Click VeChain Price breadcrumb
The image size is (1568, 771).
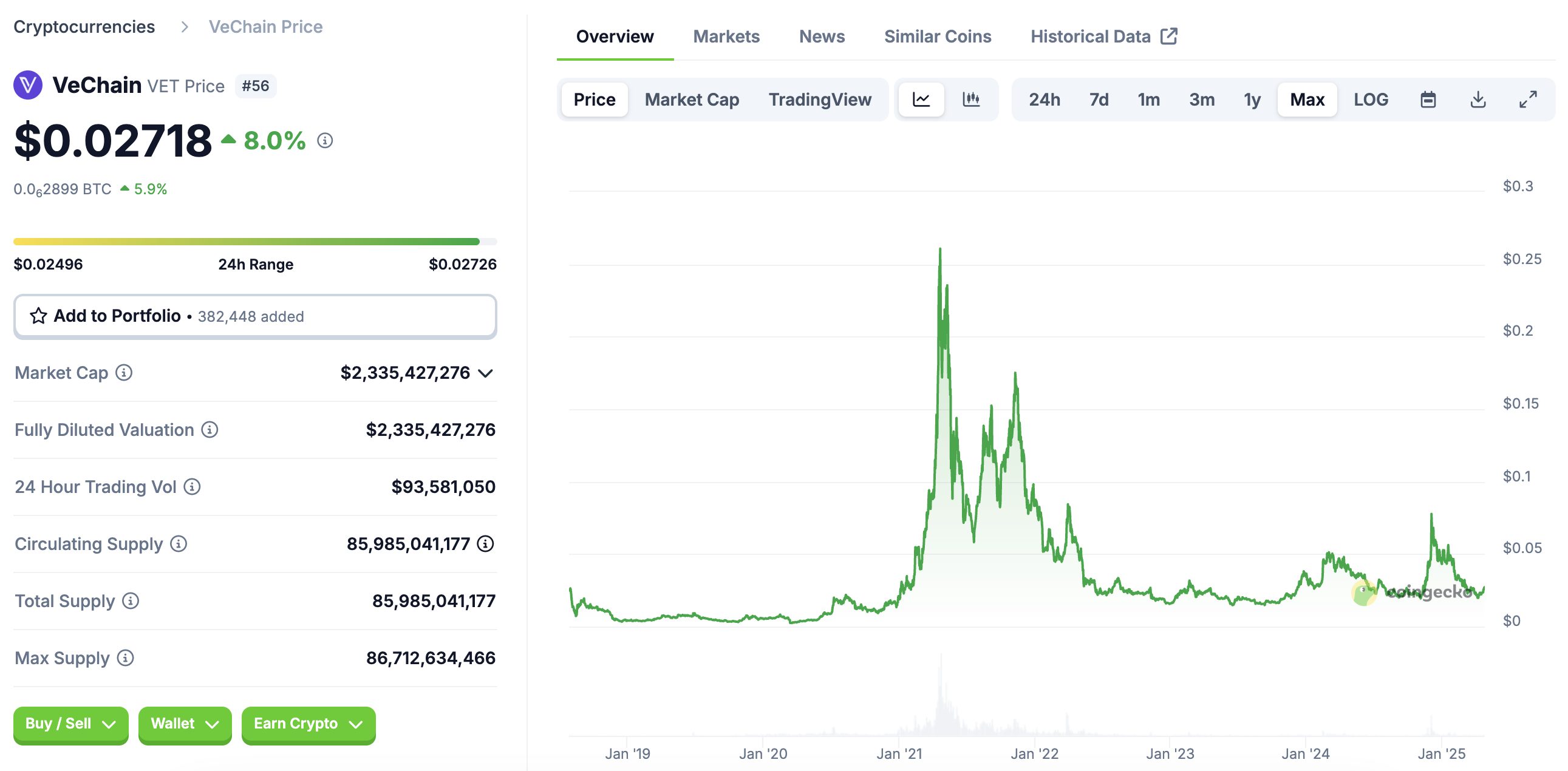(265, 27)
